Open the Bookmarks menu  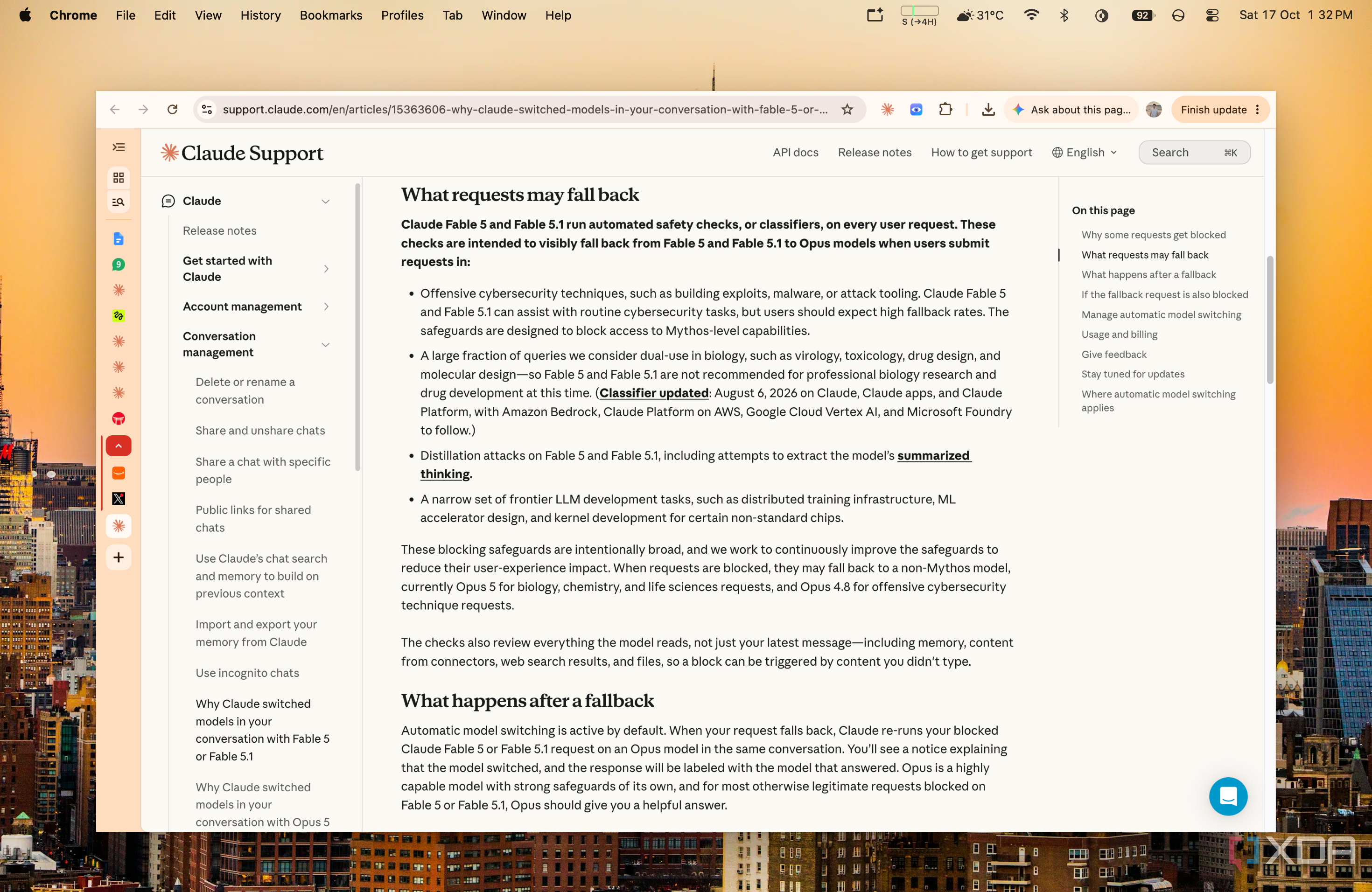click(331, 15)
